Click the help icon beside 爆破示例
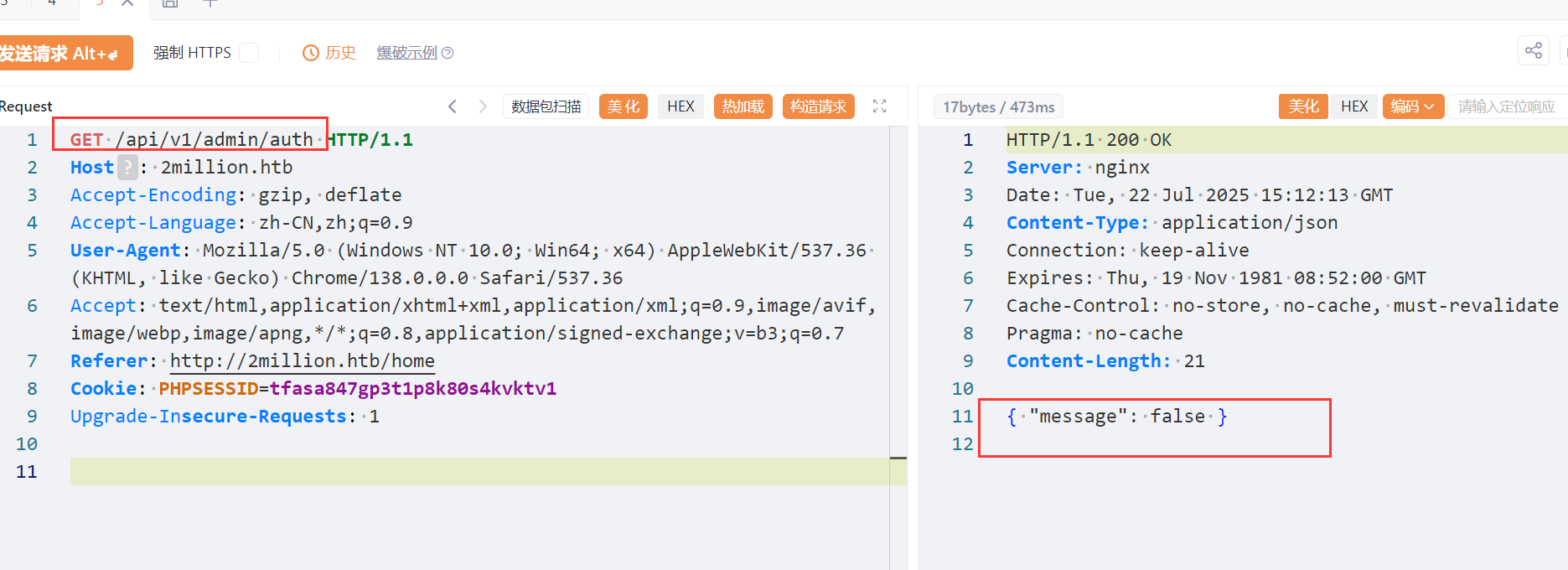This screenshot has height=570, width=1568. click(x=448, y=53)
